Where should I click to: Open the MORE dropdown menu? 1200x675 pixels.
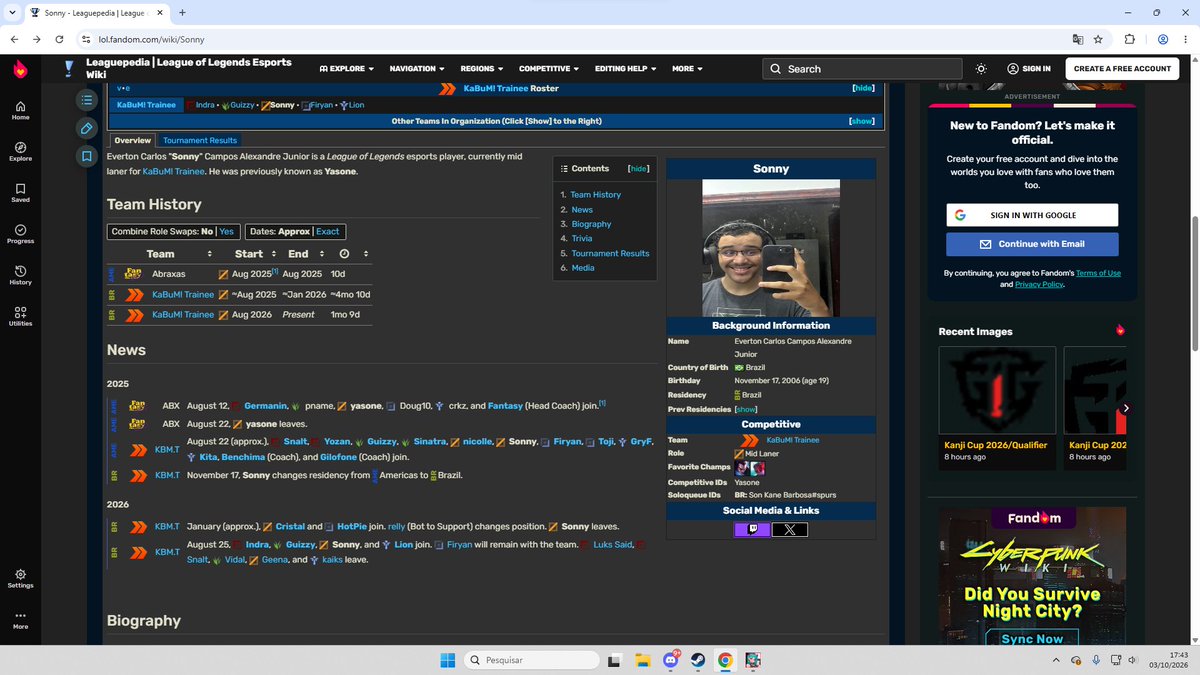687,69
